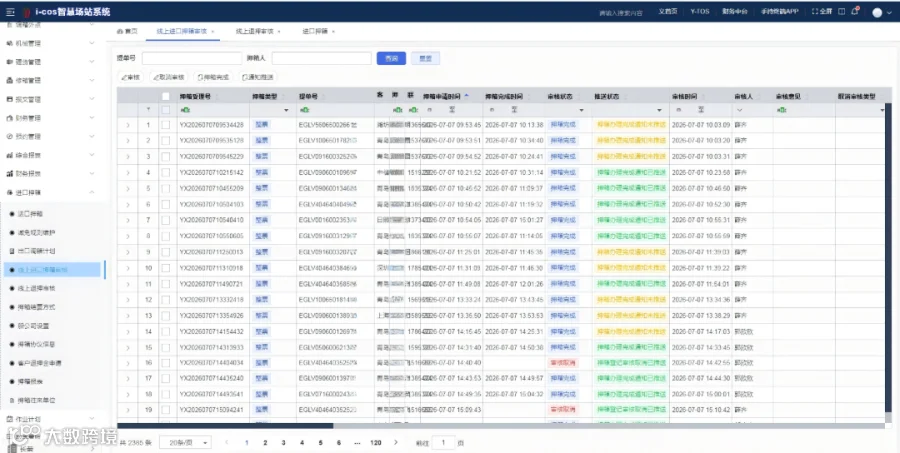Click the 财务管理 sidebar icon
This screenshot has width=900, height=453.
pos(9,118)
